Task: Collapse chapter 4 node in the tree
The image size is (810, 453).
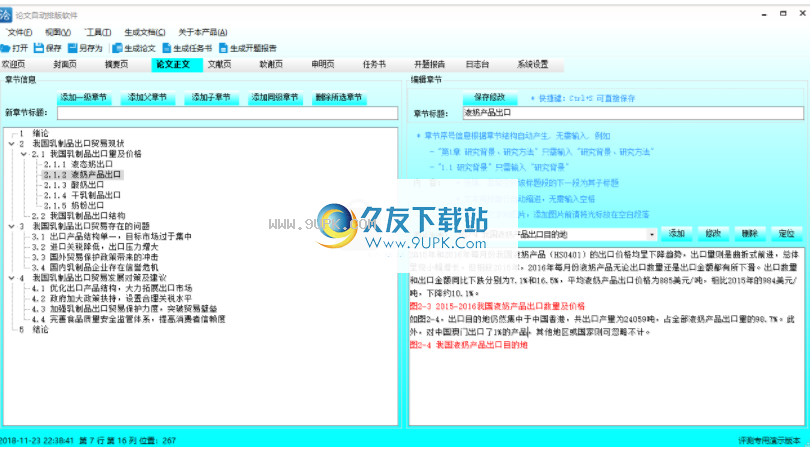Action: (x=11, y=278)
